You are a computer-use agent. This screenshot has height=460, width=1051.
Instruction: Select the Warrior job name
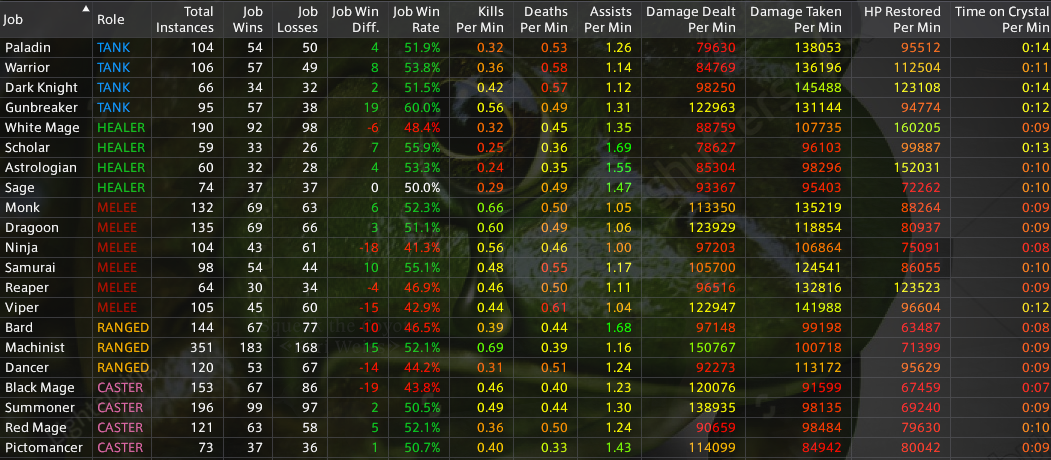[x=27, y=68]
